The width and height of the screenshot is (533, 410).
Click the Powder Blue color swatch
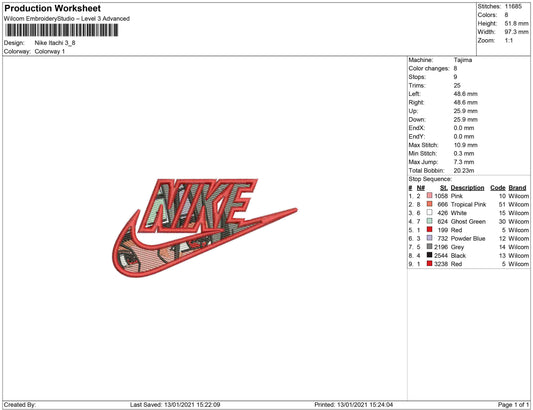point(430,238)
